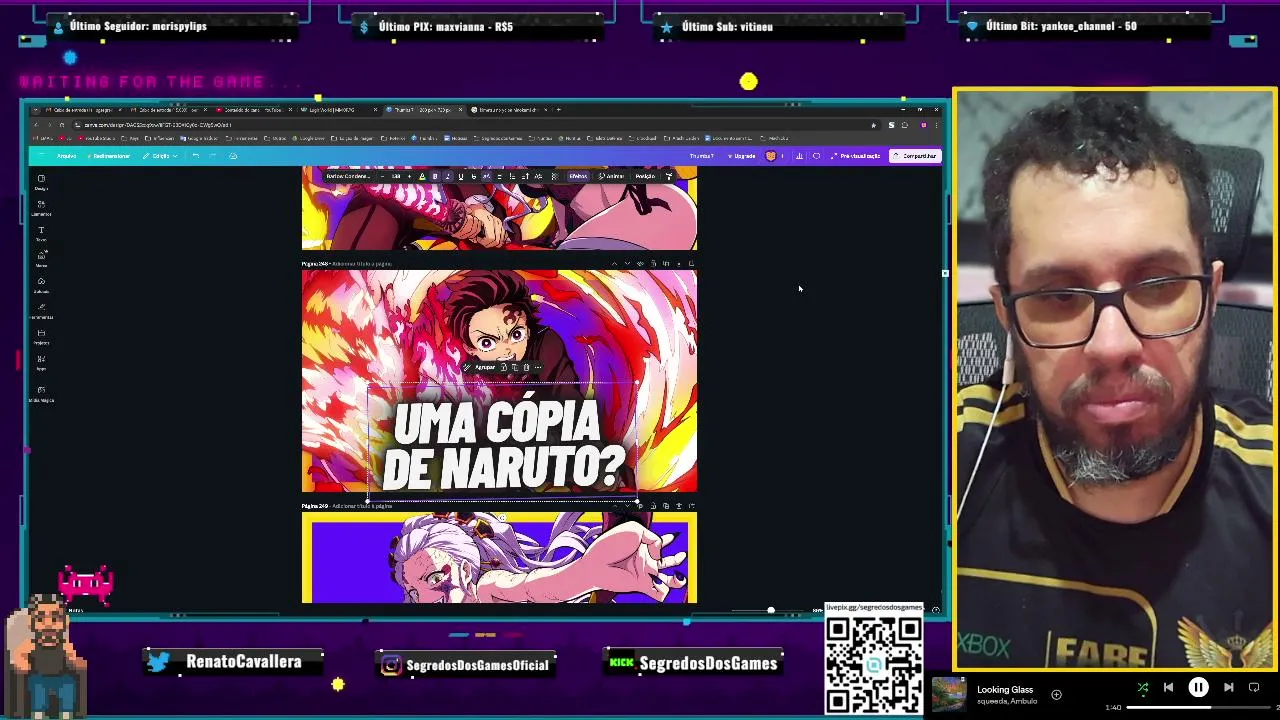Image resolution: width=1280 pixels, height=720 pixels.
Task: Open the Canva user avatar
Action: pos(771,156)
